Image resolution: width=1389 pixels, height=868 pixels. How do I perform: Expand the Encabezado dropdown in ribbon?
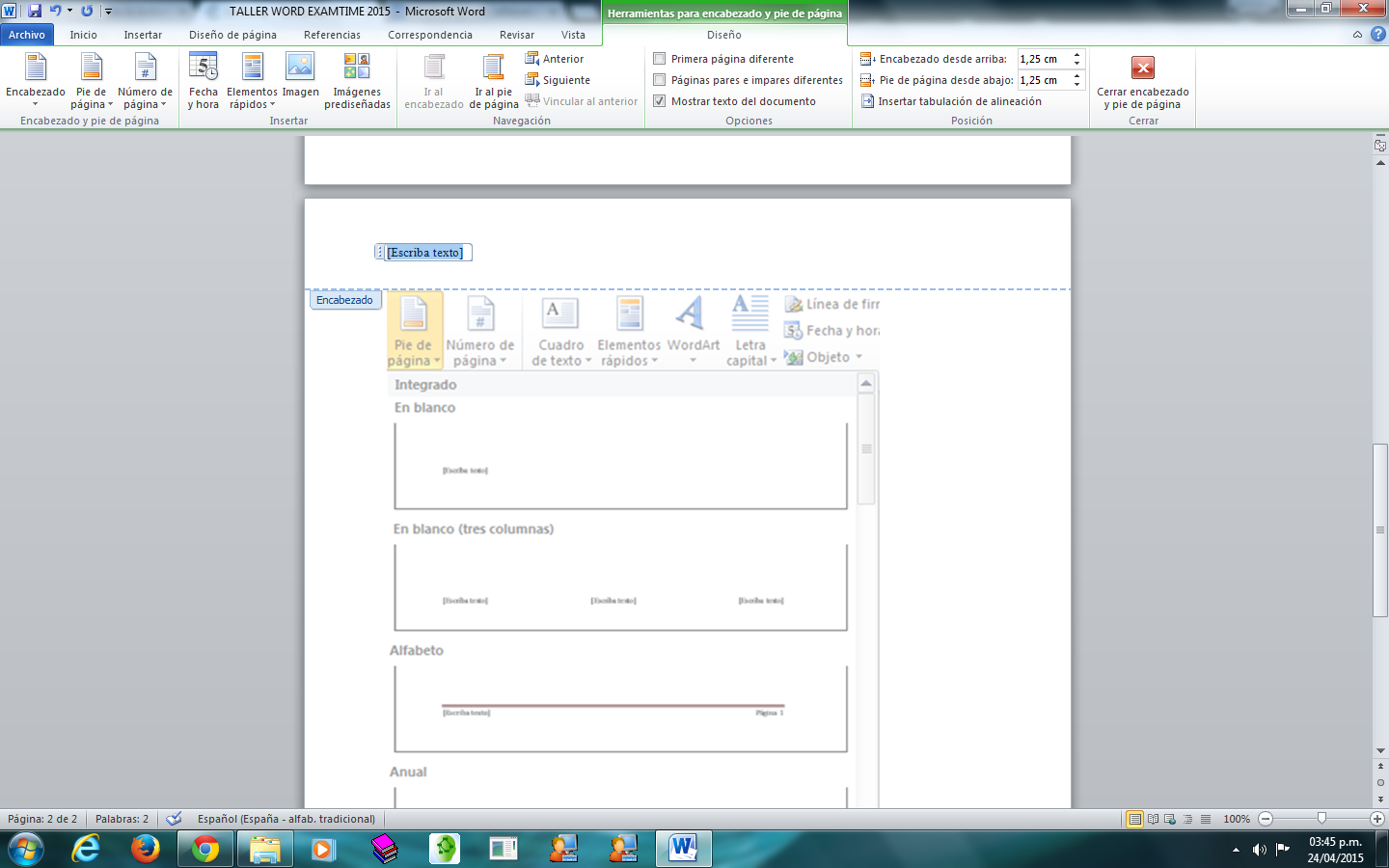tap(36, 80)
